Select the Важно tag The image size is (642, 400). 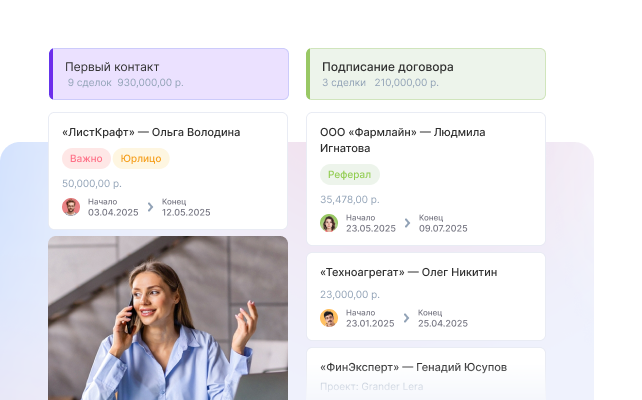tap(86, 158)
